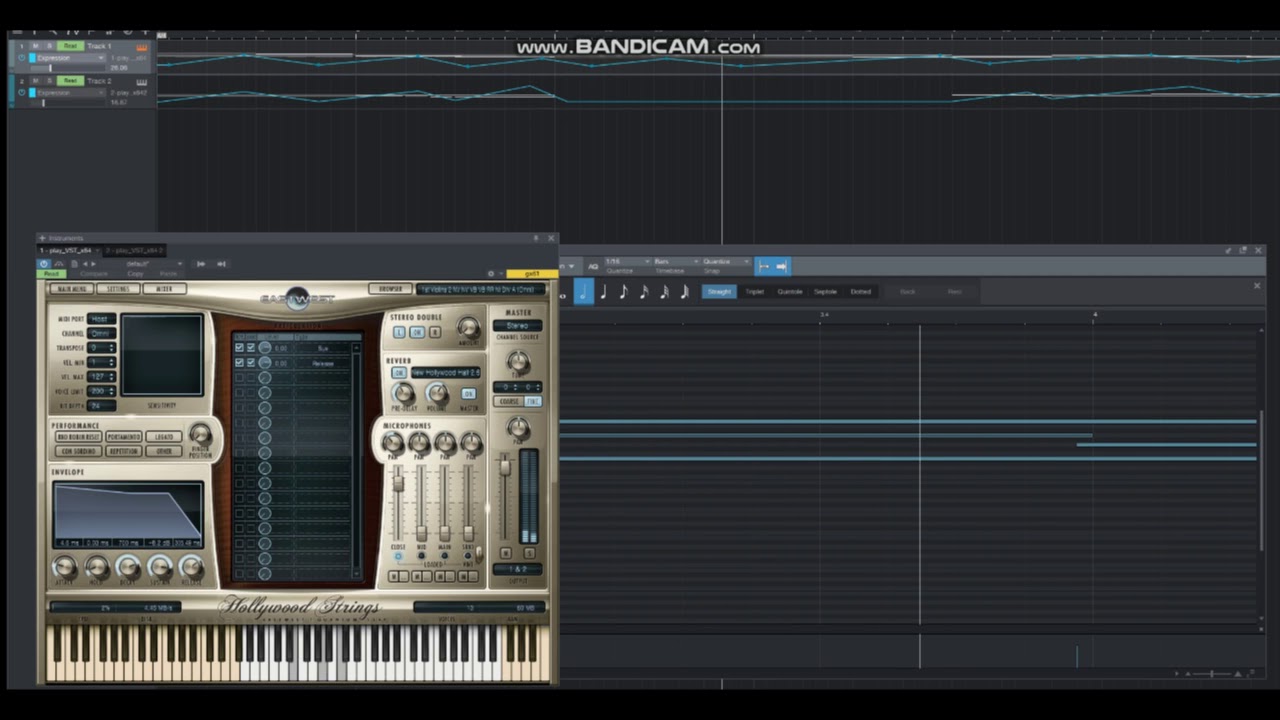Select Dotted note mode

point(860,292)
